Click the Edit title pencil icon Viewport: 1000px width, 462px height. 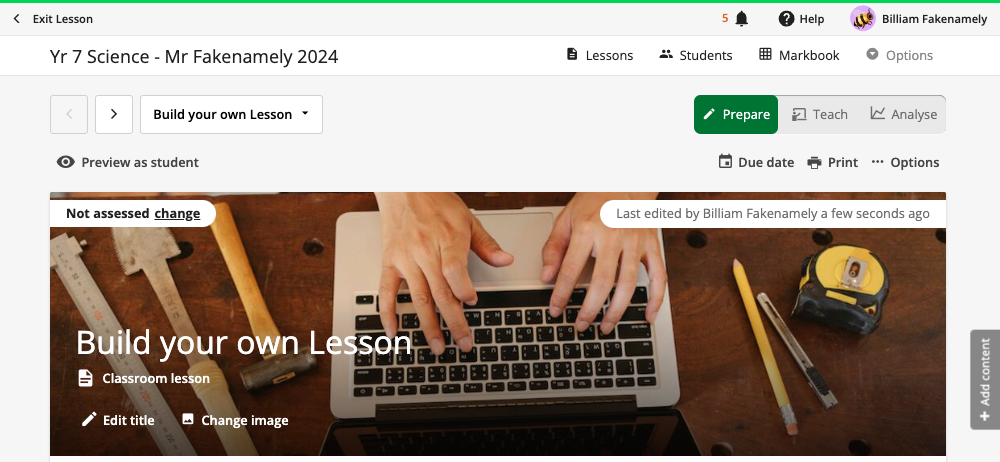coord(89,419)
